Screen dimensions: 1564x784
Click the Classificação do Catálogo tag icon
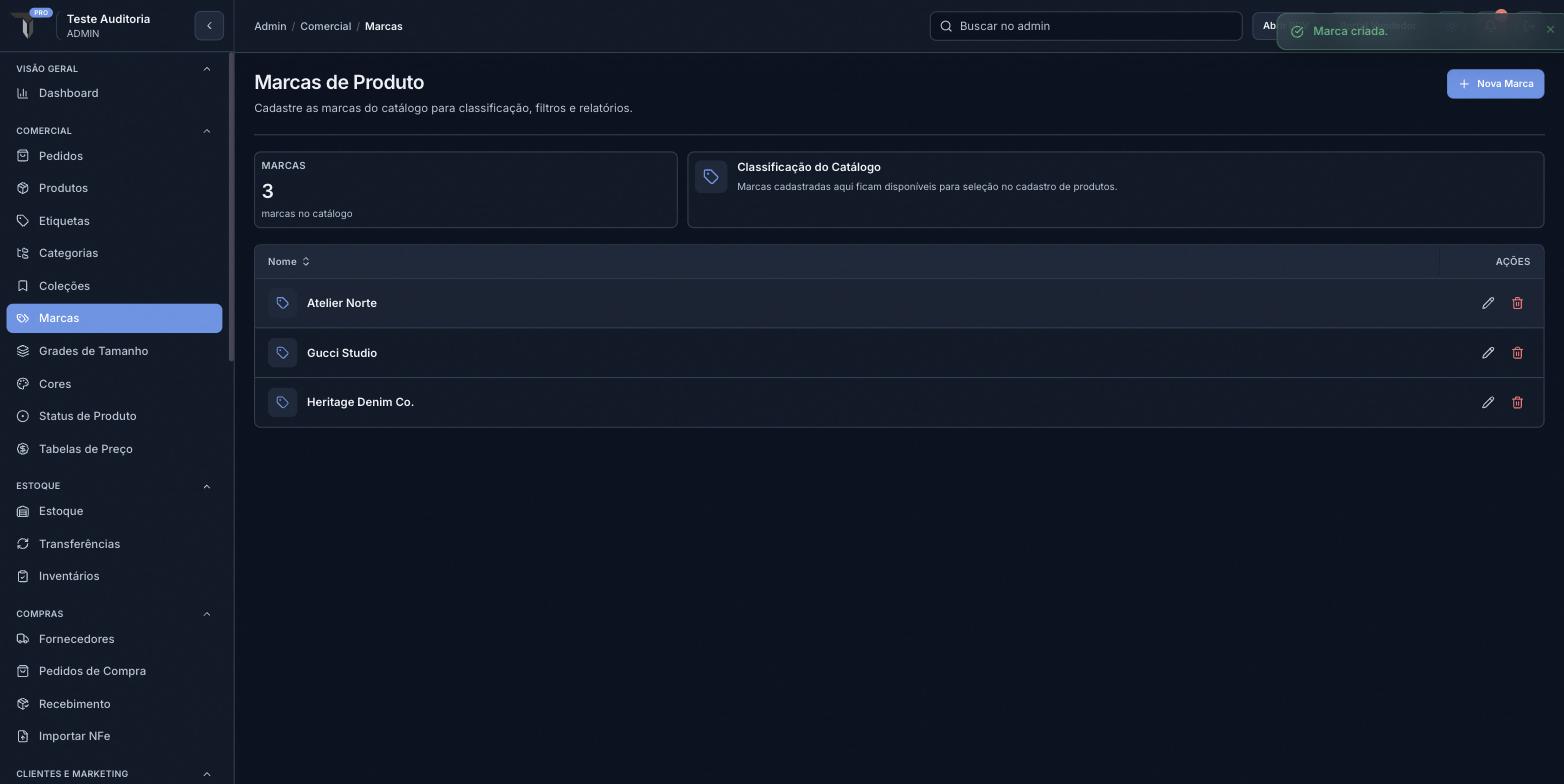[711, 177]
